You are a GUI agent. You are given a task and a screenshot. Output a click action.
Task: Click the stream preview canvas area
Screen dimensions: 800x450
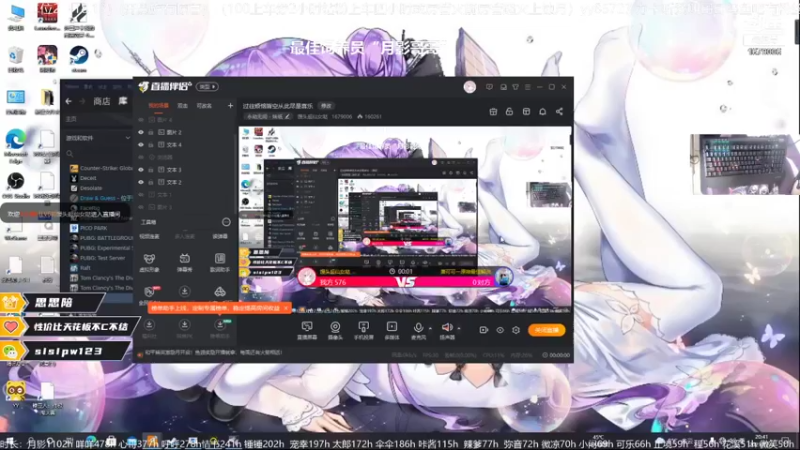pyautogui.click(x=405, y=219)
